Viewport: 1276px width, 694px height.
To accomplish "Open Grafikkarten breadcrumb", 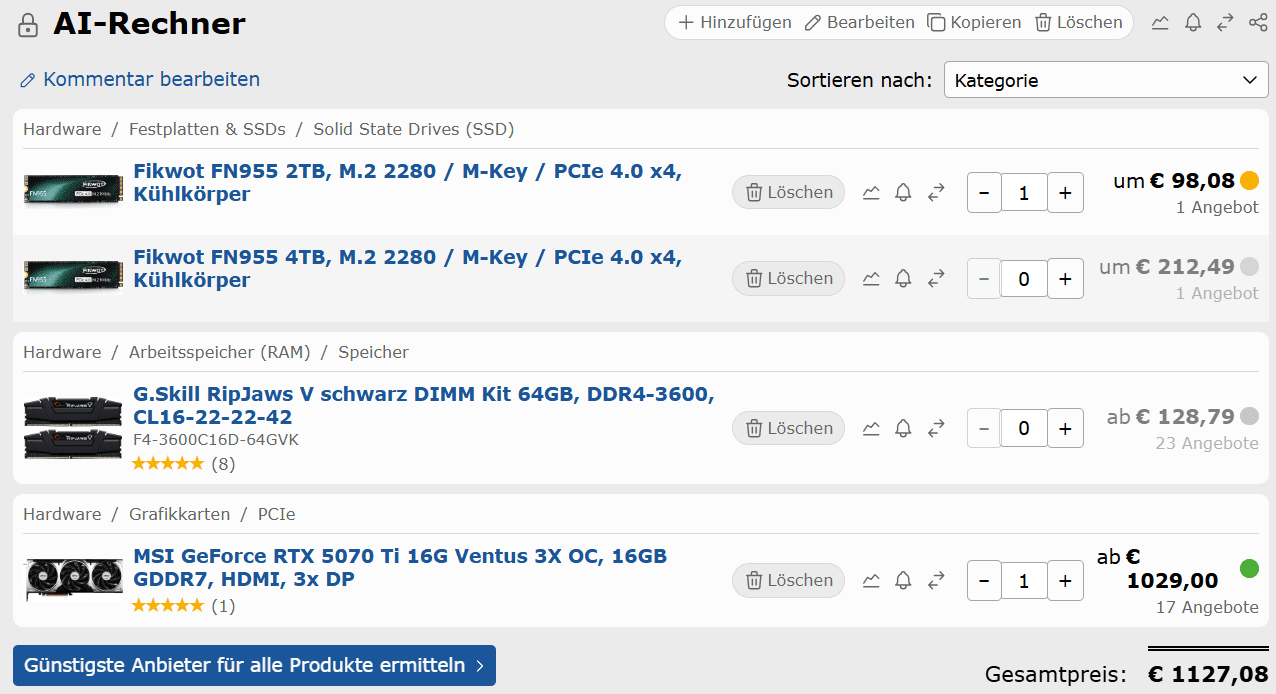I will (179, 514).
